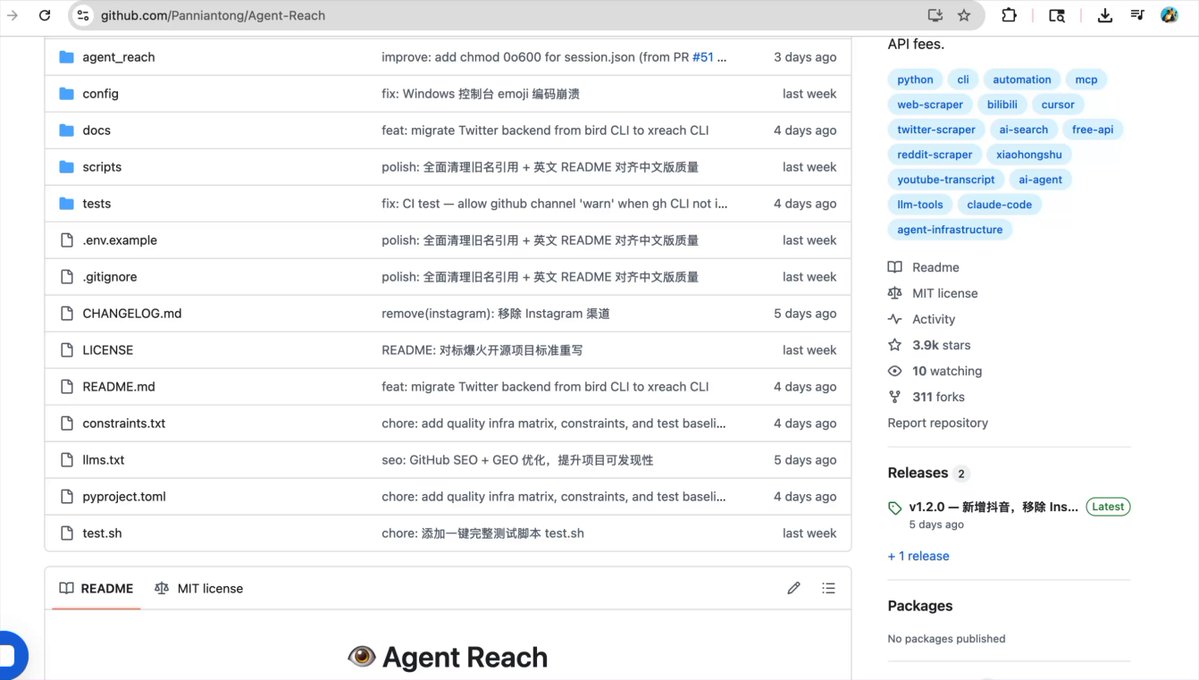This screenshot has width=1199, height=680.
Task: Click the URL address bar field
Action: tap(500, 15)
